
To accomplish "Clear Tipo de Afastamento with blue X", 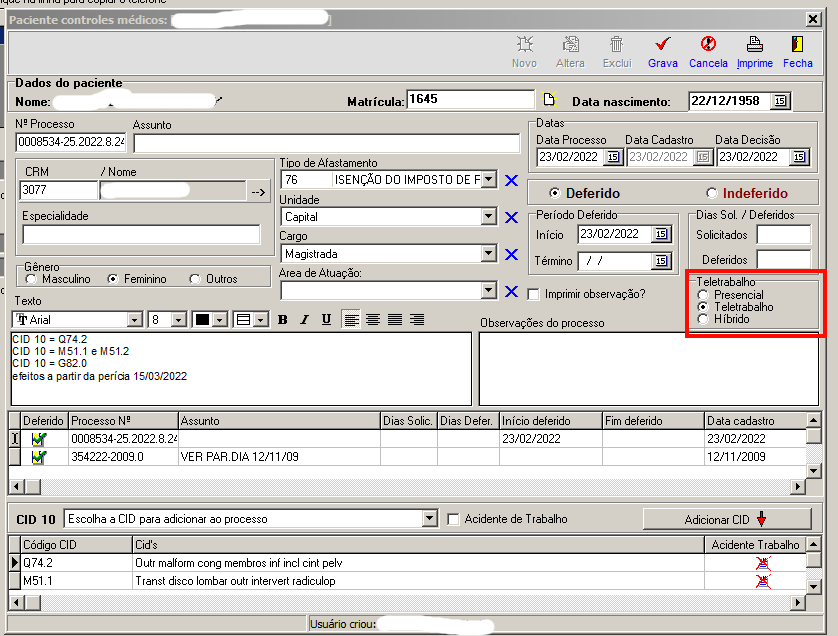I will point(512,180).
